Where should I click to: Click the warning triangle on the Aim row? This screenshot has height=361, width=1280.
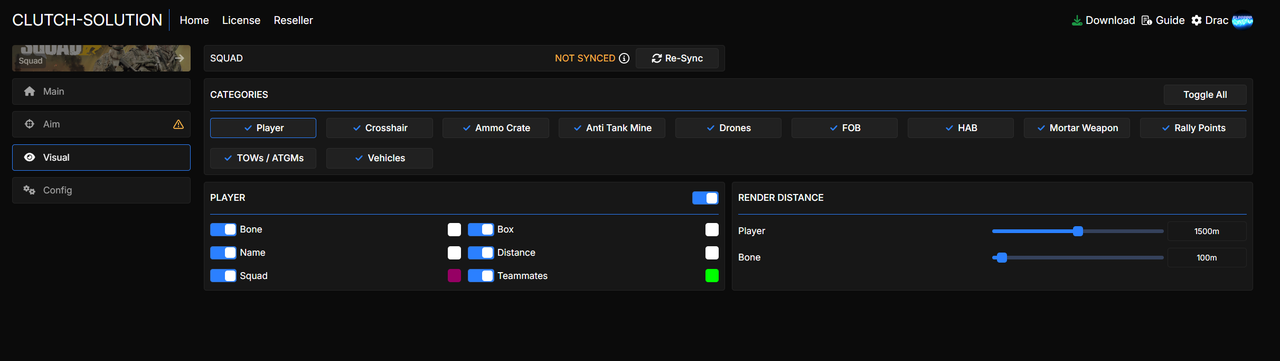(178, 124)
